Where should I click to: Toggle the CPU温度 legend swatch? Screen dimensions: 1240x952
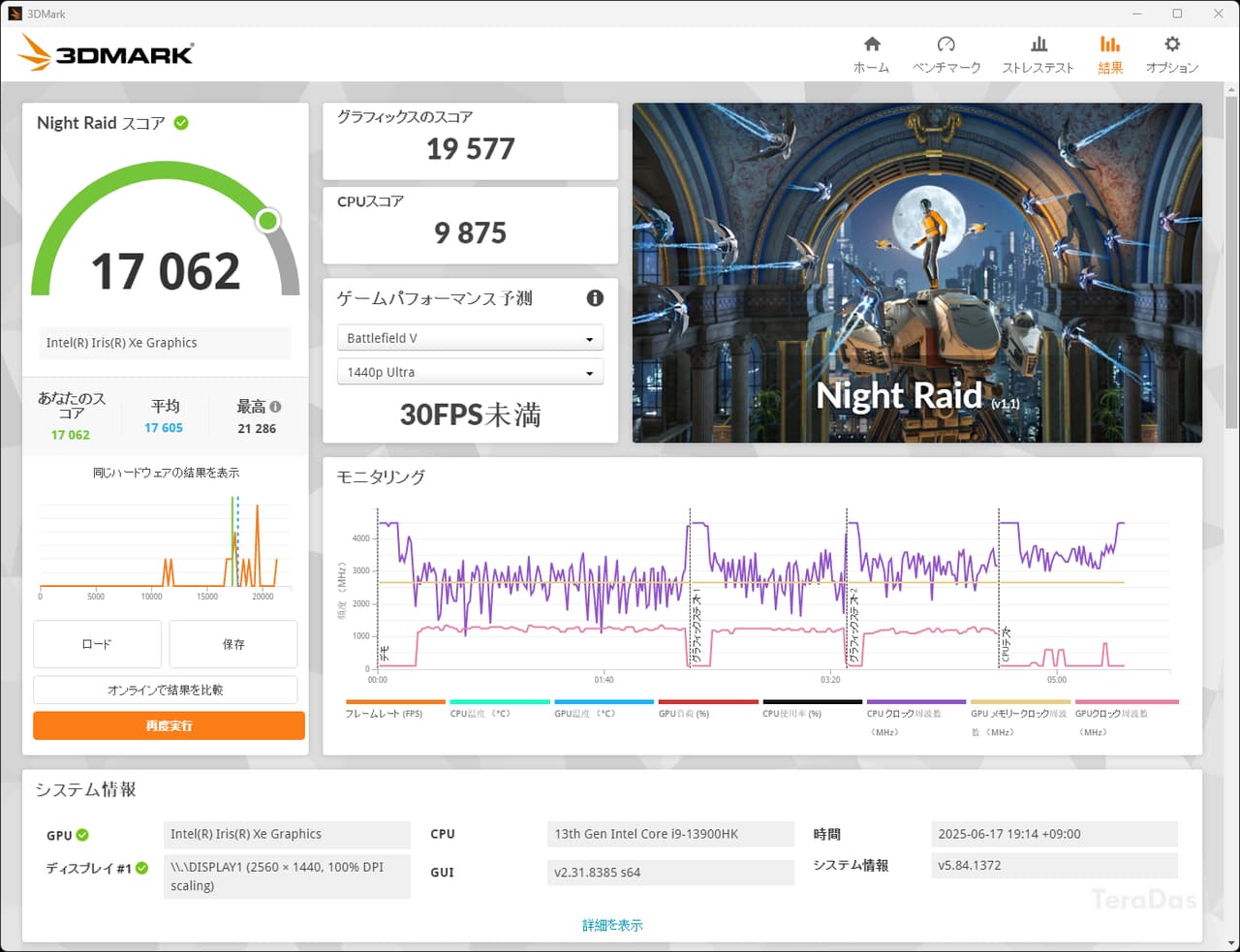point(500,702)
